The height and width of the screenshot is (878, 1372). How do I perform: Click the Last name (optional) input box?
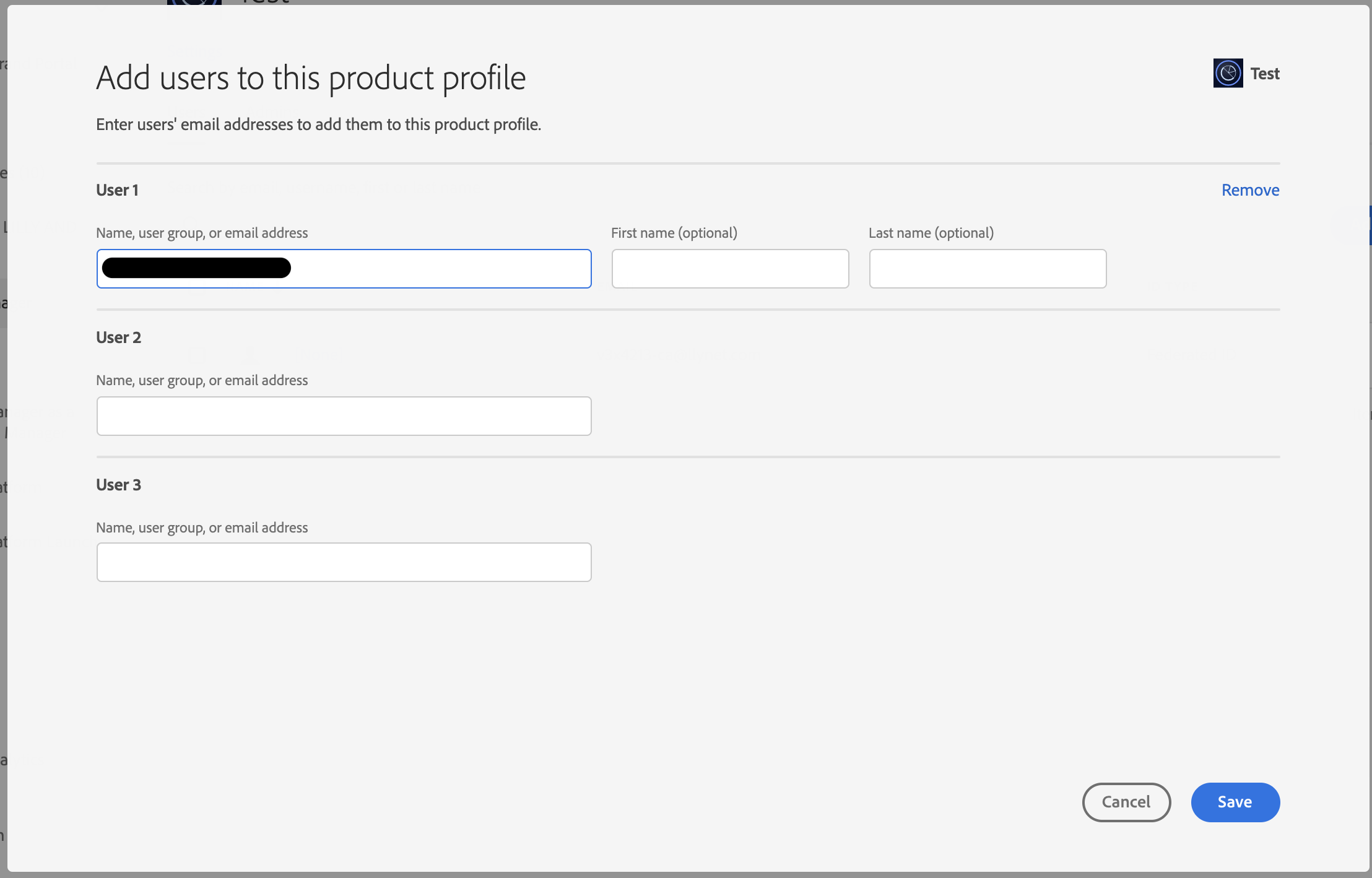(x=988, y=269)
